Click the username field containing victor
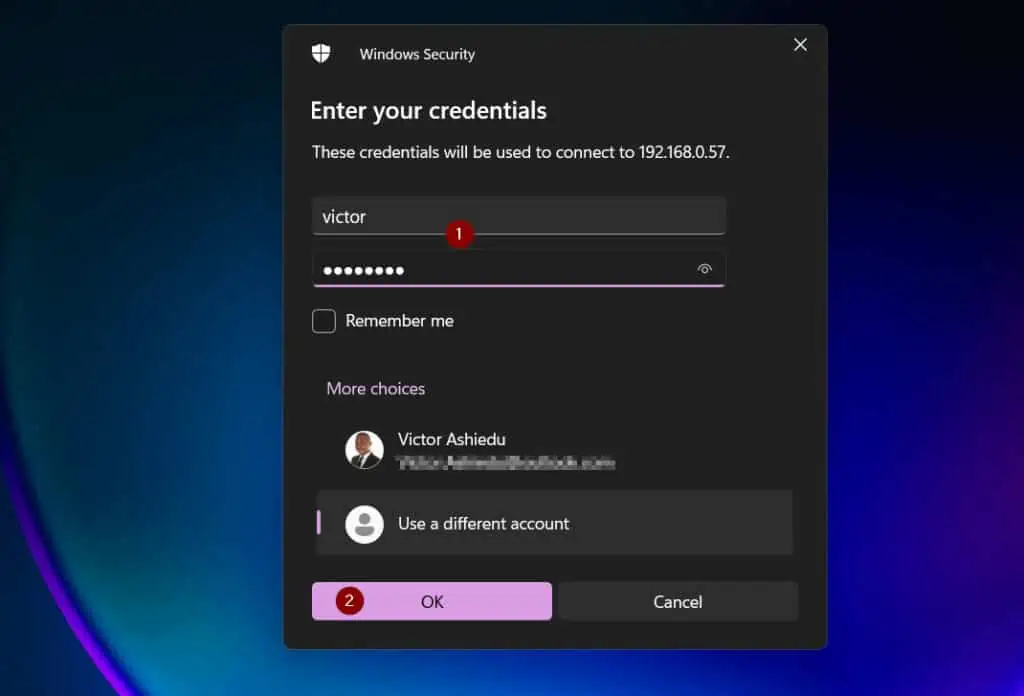The image size is (1024, 696). (x=519, y=216)
